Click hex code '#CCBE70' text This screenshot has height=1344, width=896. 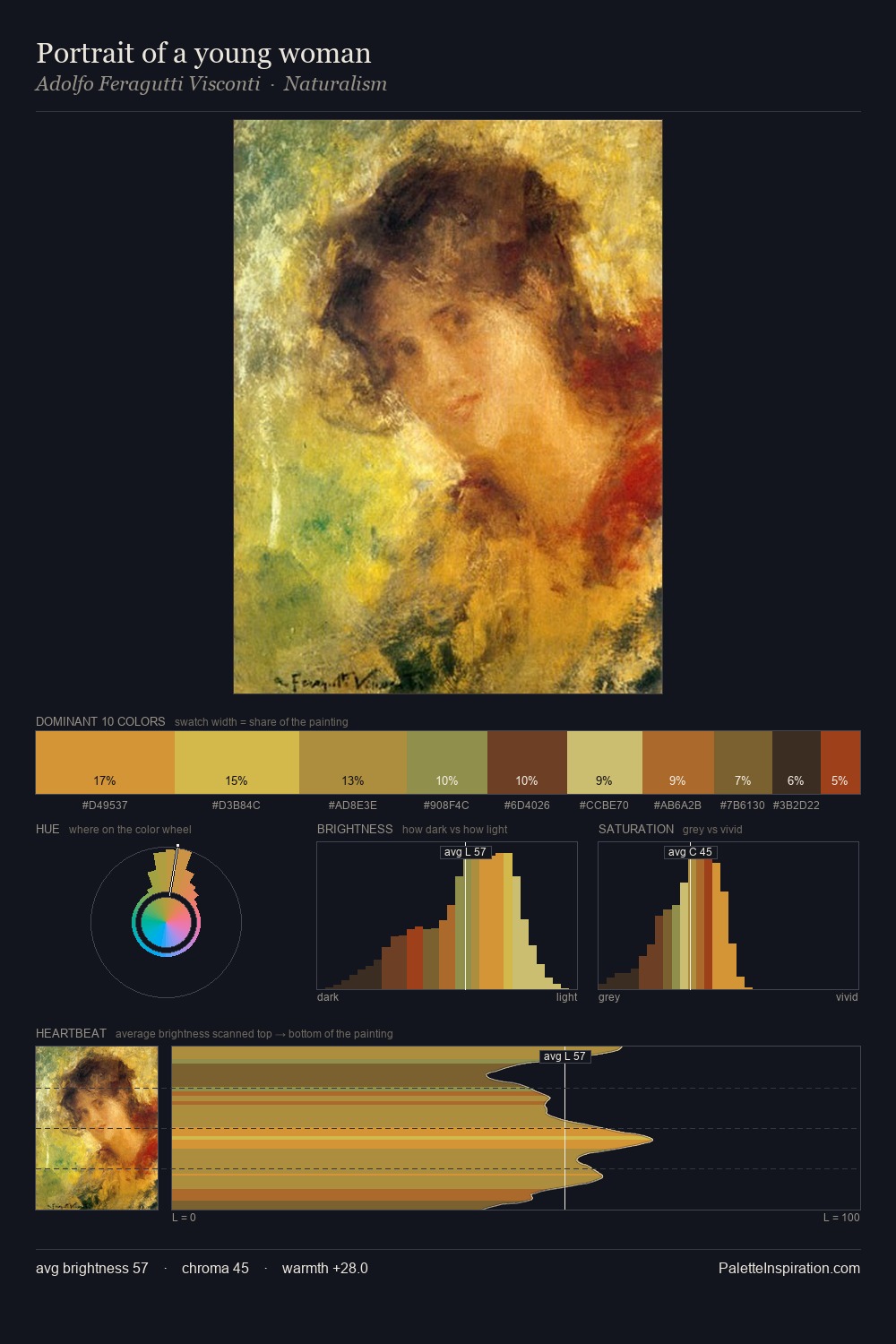coord(604,806)
